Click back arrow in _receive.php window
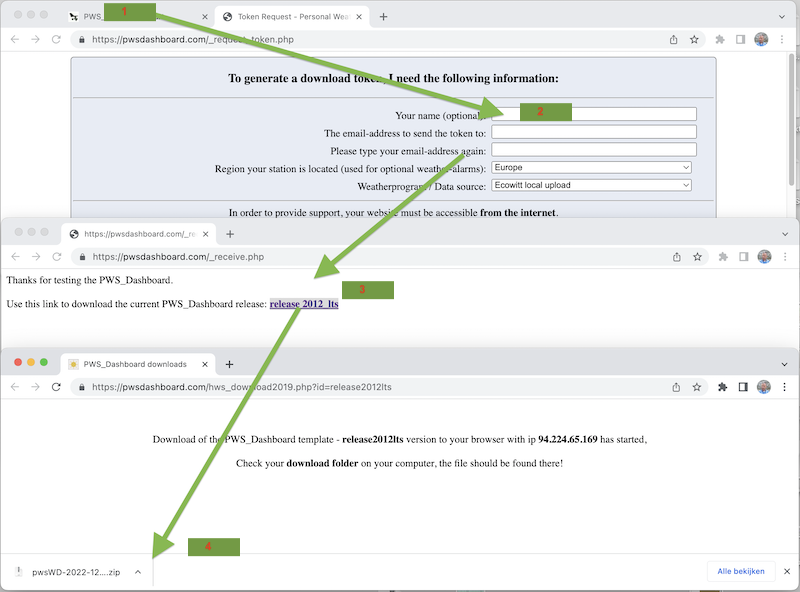The image size is (800, 592). [x=15, y=257]
